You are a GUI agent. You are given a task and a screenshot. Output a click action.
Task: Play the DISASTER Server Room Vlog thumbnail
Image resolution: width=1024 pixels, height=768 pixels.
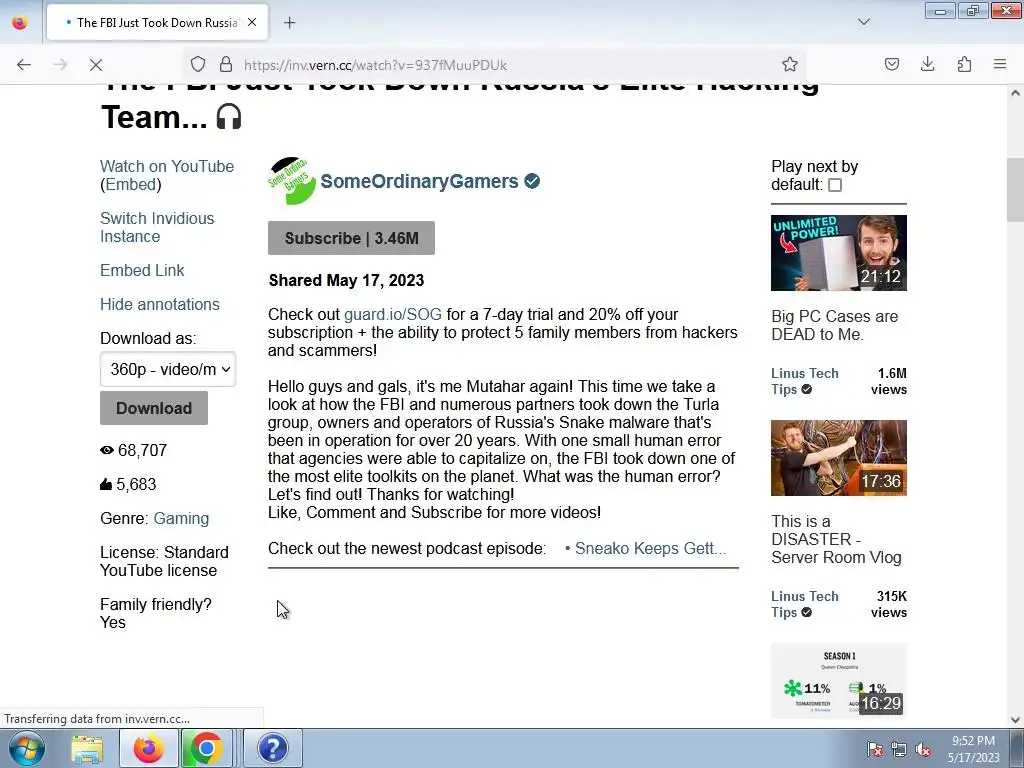[x=839, y=458]
